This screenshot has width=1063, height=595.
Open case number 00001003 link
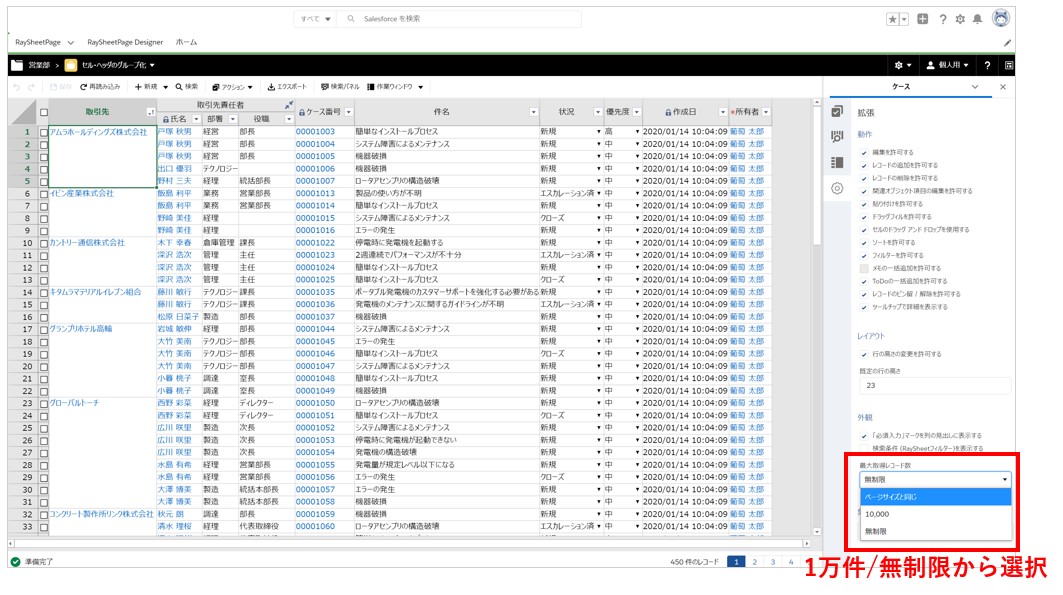tap(315, 131)
